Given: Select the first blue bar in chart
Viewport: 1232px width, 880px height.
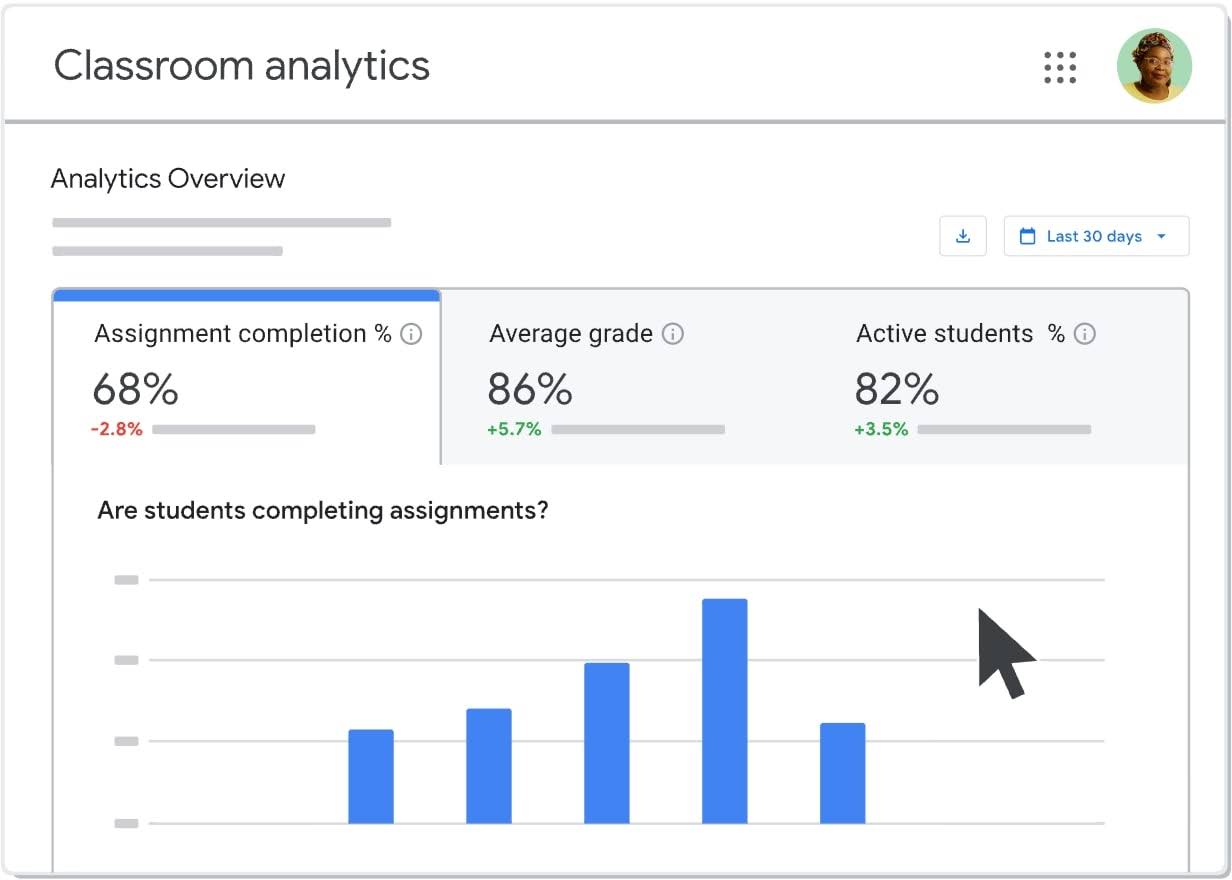Looking at the screenshot, I should click(371, 777).
